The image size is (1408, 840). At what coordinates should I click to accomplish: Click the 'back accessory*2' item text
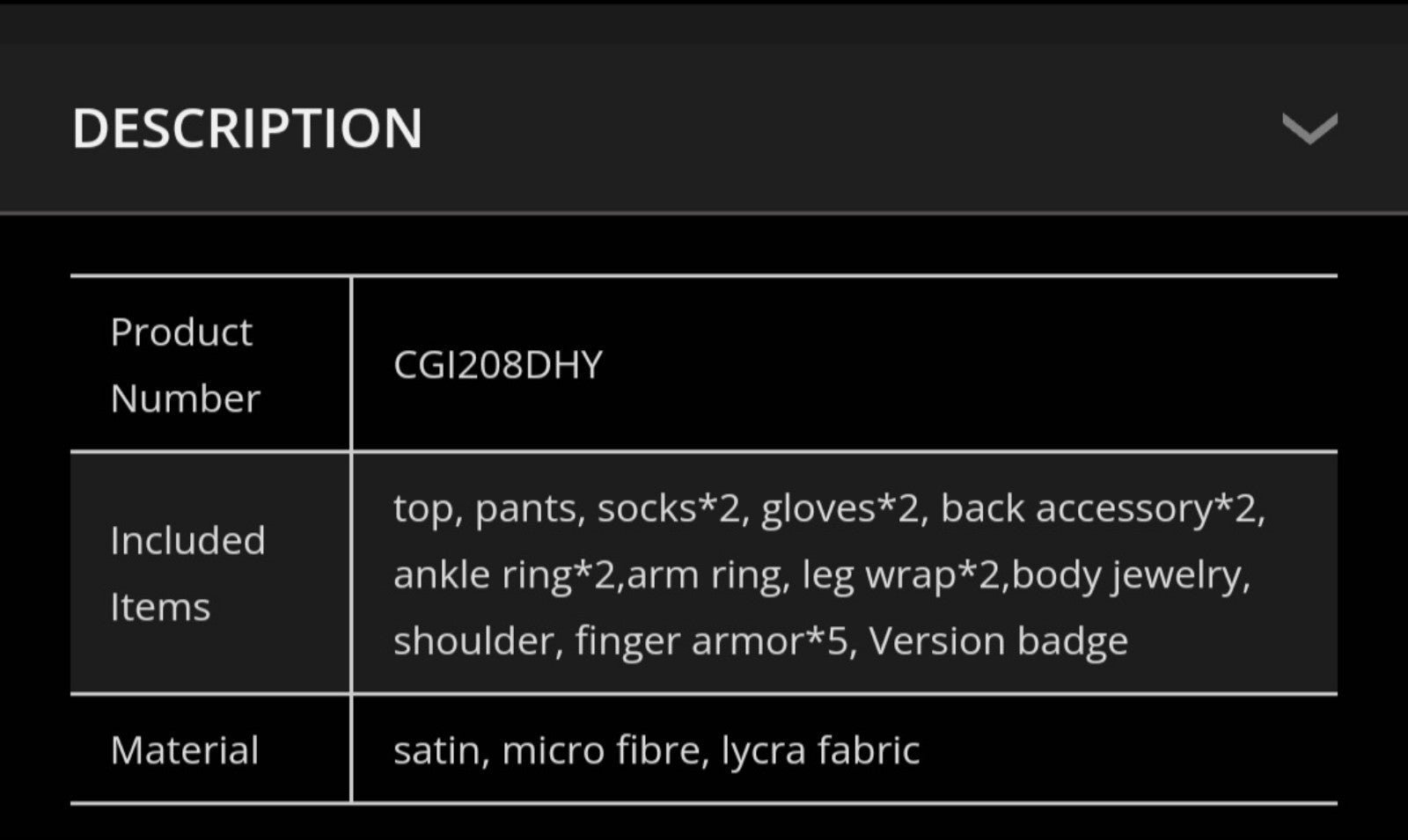pyautogui.click(x=1100, y=508)
